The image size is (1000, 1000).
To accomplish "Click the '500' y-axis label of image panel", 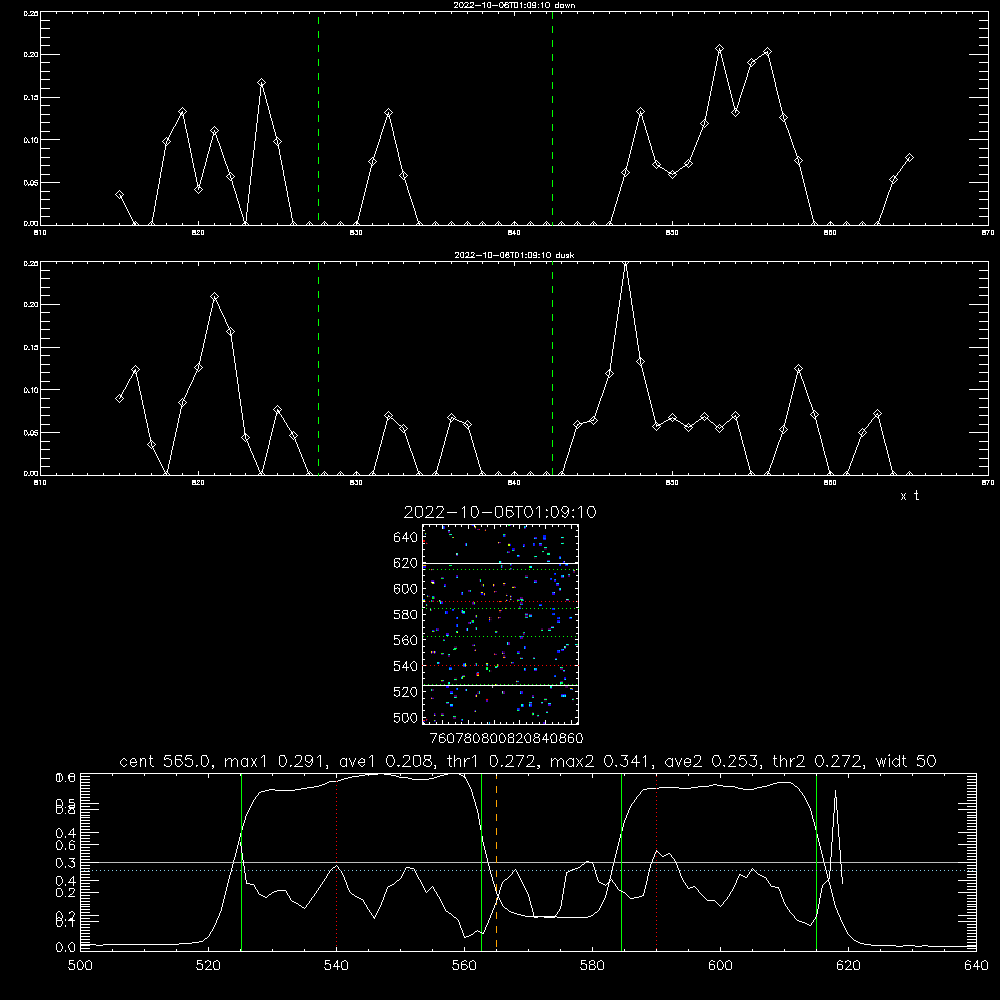I will pos(405,718).
